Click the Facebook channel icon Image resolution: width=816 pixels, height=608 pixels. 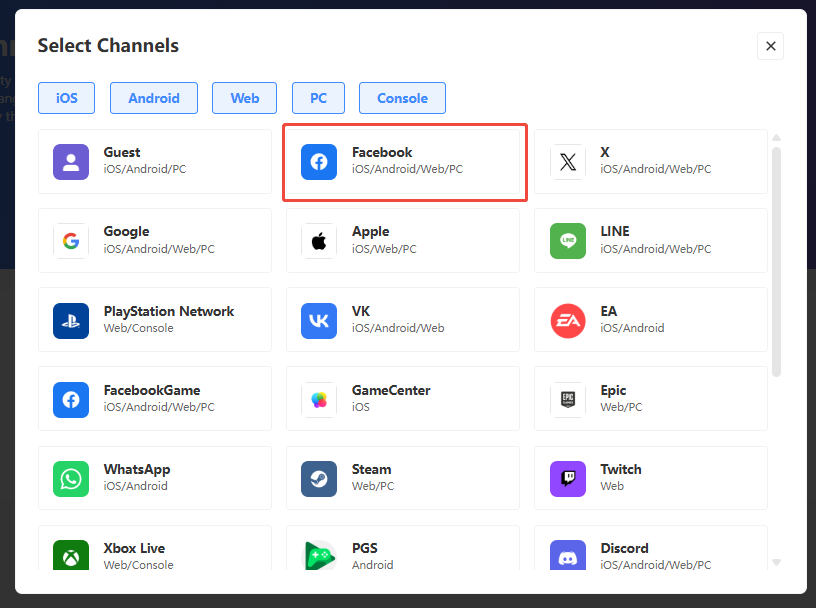point(319,162)
